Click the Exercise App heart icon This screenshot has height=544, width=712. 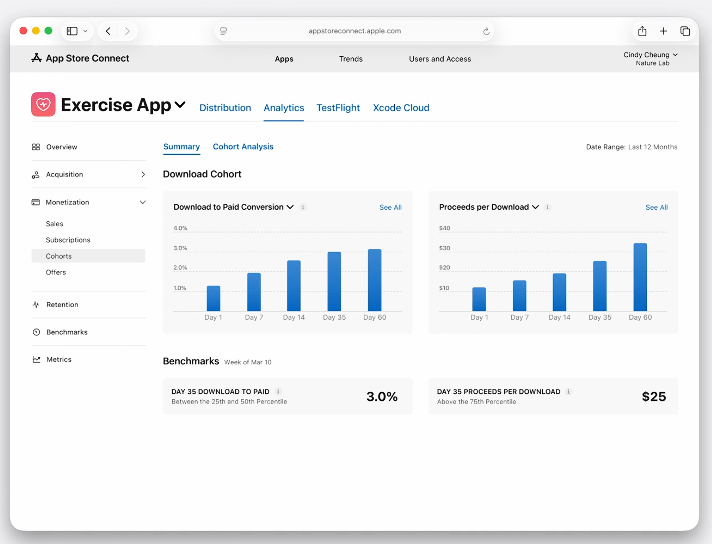[x=43, y=104]
